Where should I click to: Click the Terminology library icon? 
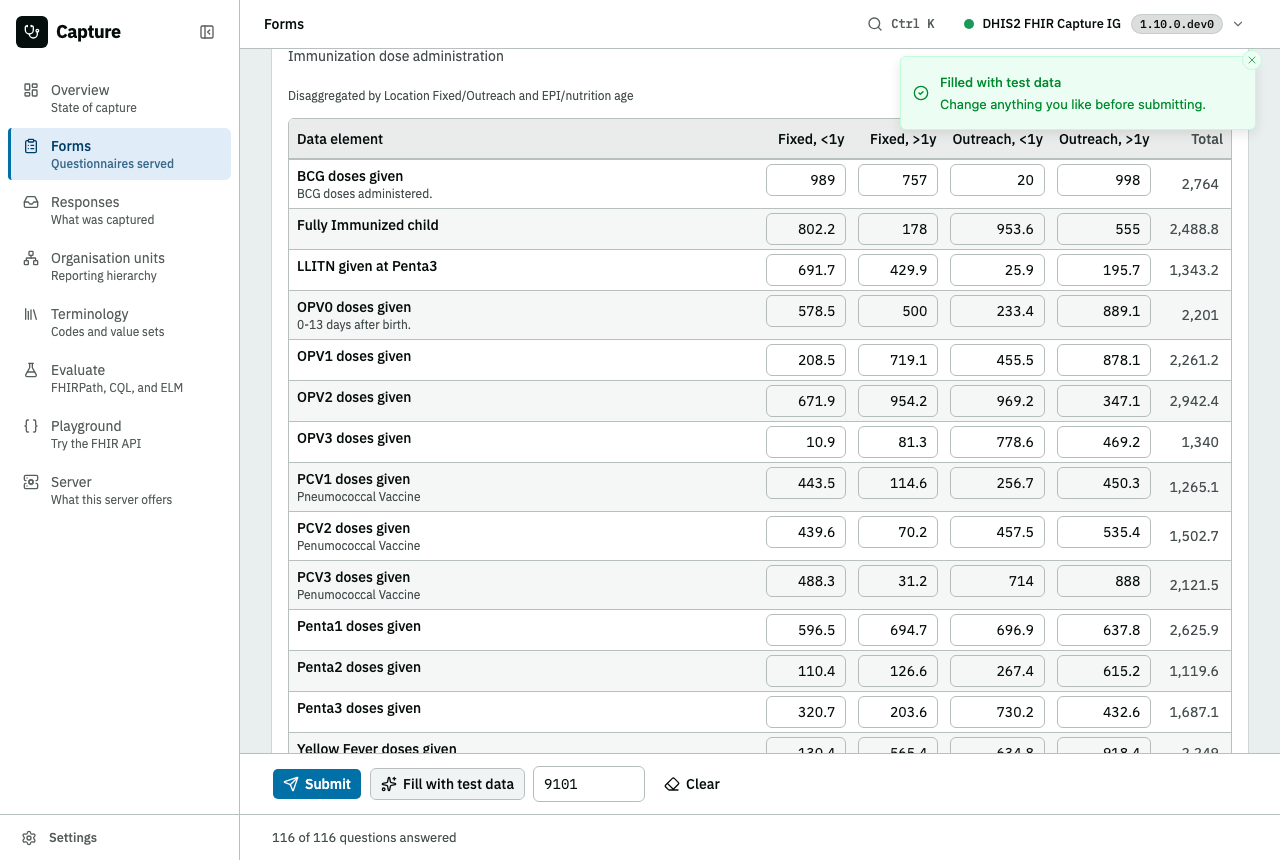coord(31,314)
